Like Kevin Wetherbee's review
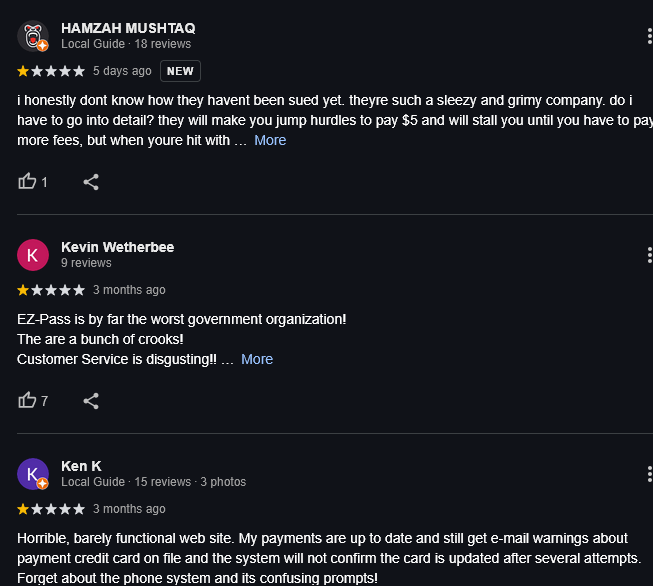The height and width of the screenshot is (586, 653). coord(28,401)
